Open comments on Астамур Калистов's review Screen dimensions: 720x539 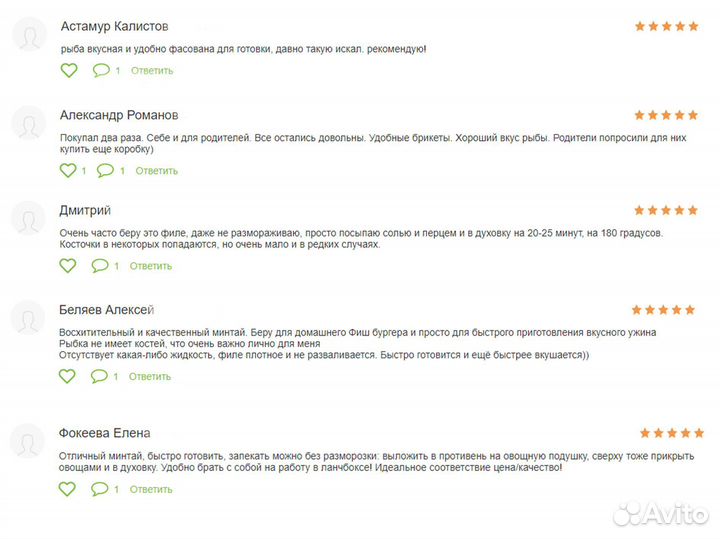[100, 71]
